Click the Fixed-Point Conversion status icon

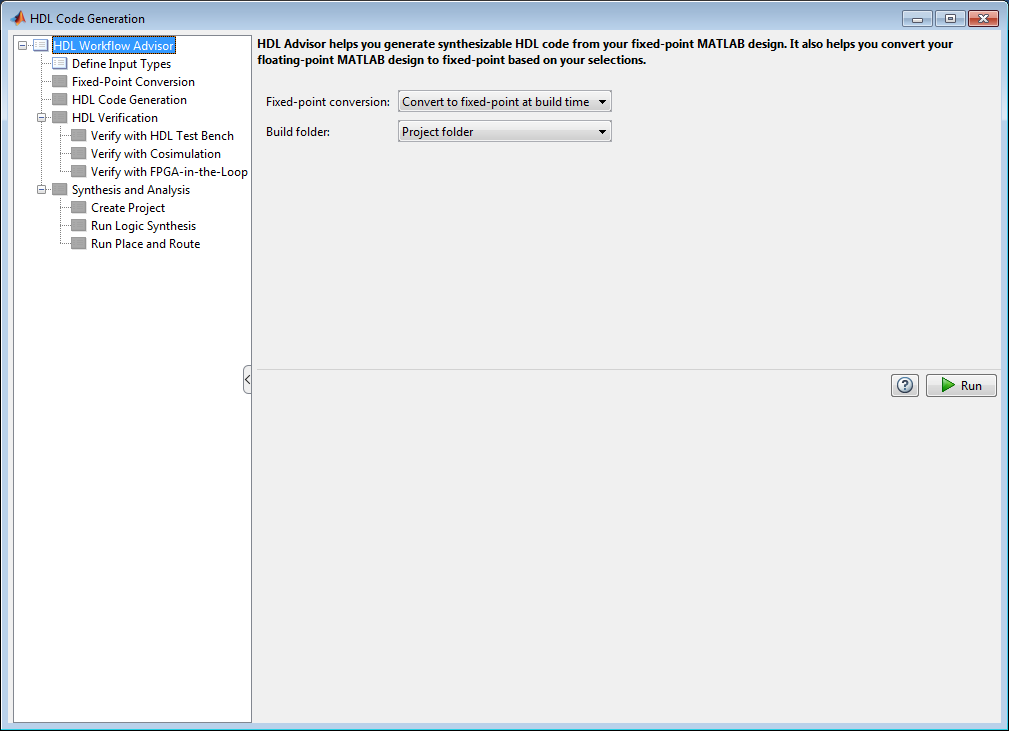60,82
